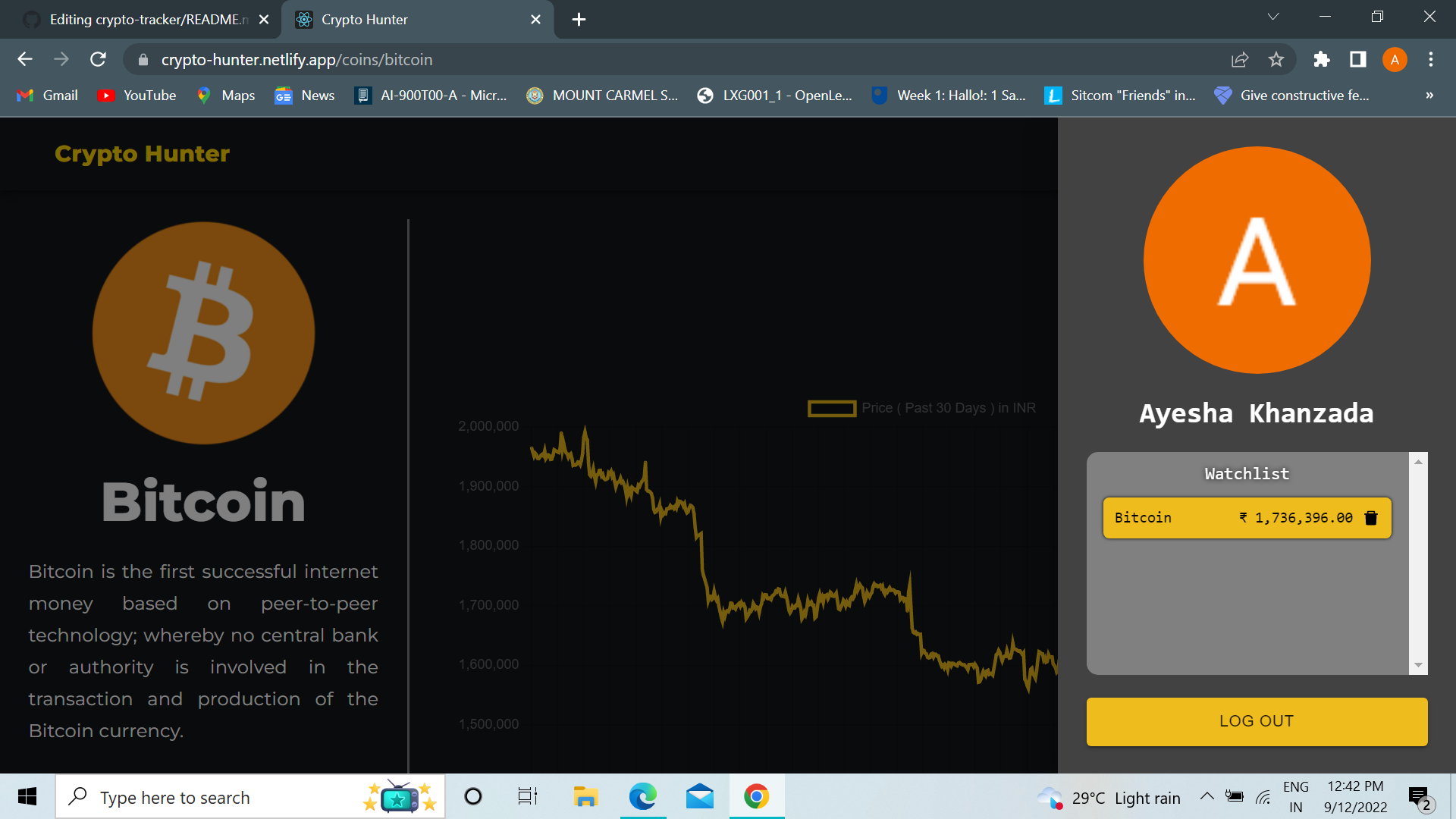Open the YouTube bookmark
The height and width of the screenshot is (819, 1456).
(136, 96)
